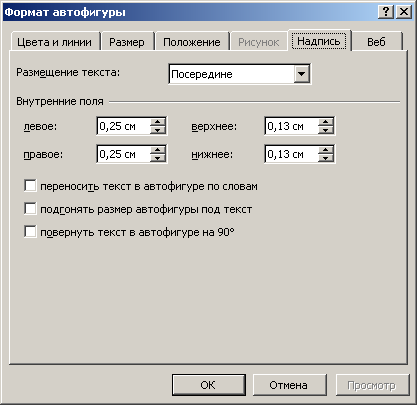Go to the Положение tab
Viewport: 417px width, 405px height.
[x=192, y=42]
